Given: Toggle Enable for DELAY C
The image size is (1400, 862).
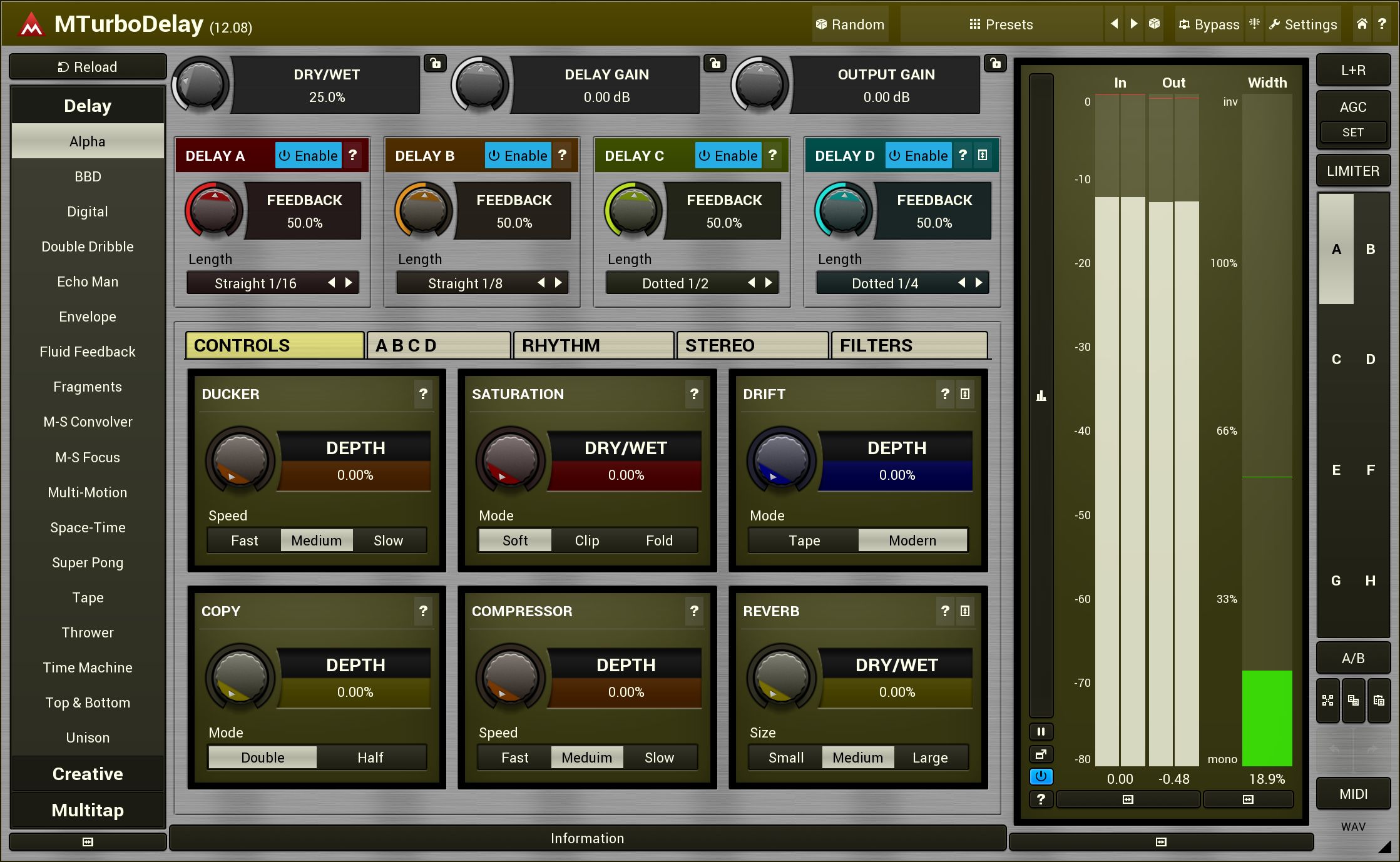Looking at the screenshot, I should 728,155.
